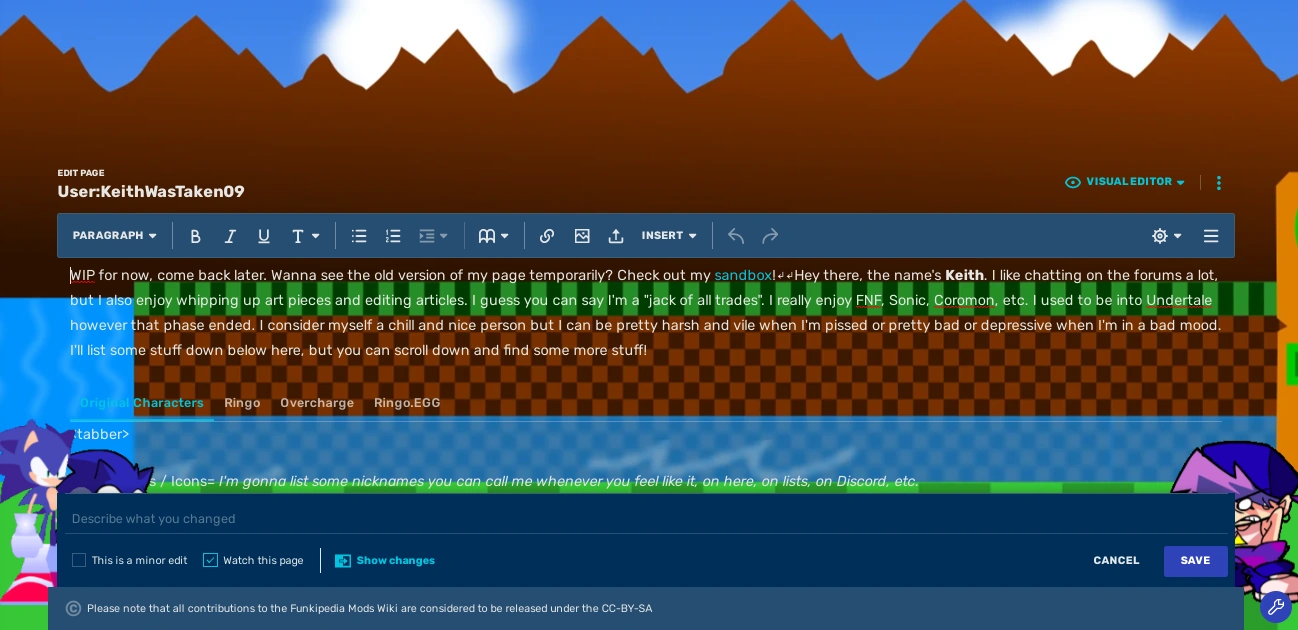Viewport: 1298px width, 630px height.
Task: Enable the minor edit checkbox
Action: [79, 560]
